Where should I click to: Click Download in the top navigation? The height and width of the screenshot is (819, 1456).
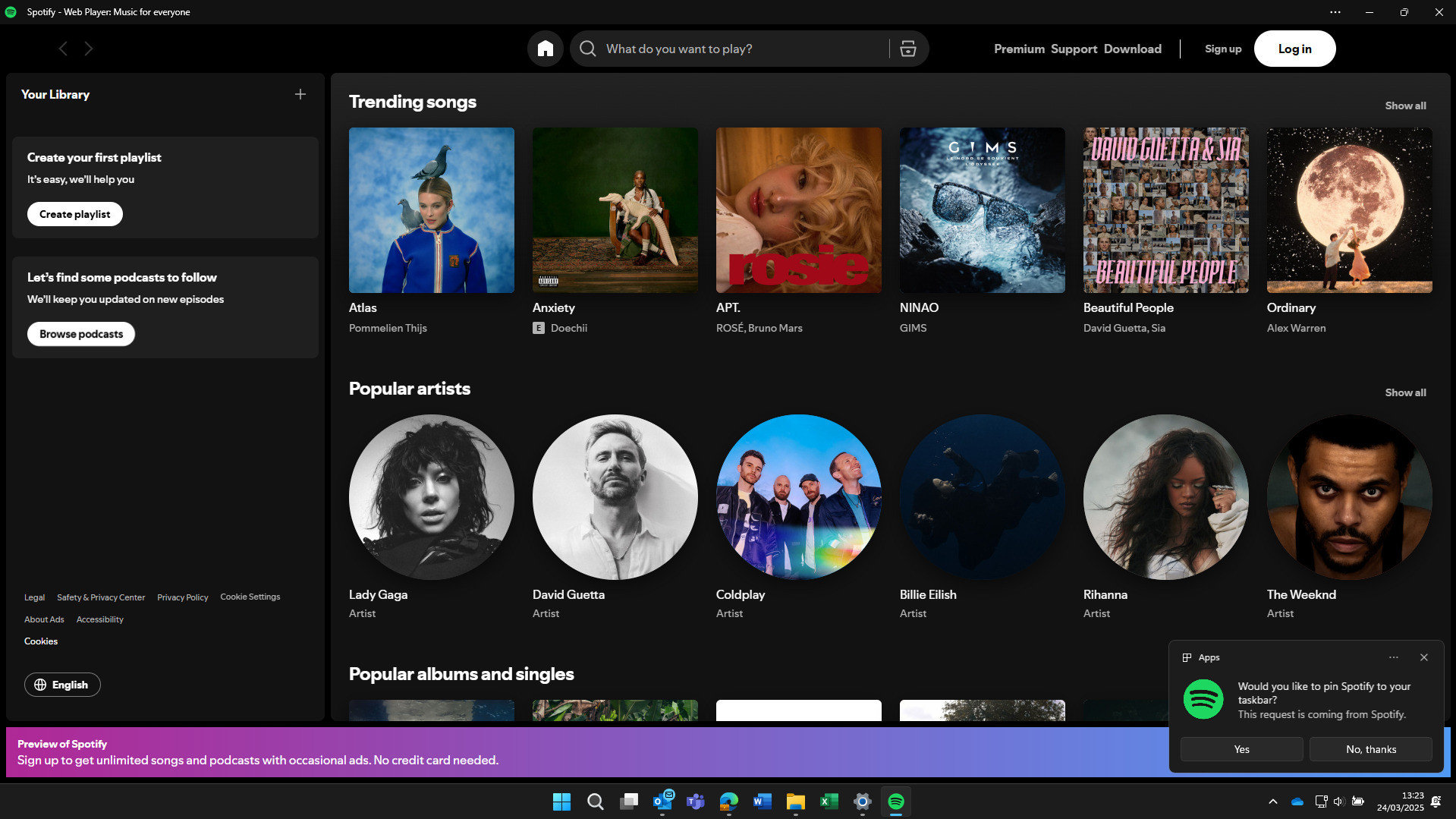click(1132, 49)
